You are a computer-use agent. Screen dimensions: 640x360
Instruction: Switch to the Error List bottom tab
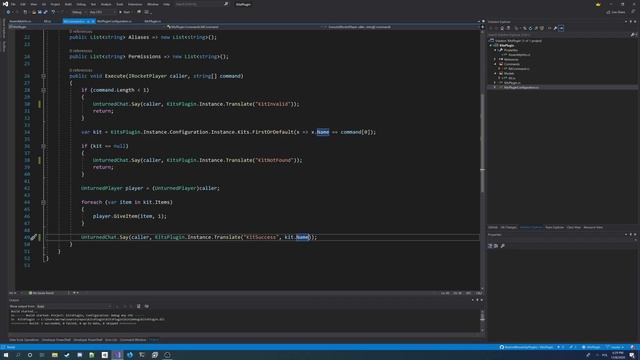[111, 340]
